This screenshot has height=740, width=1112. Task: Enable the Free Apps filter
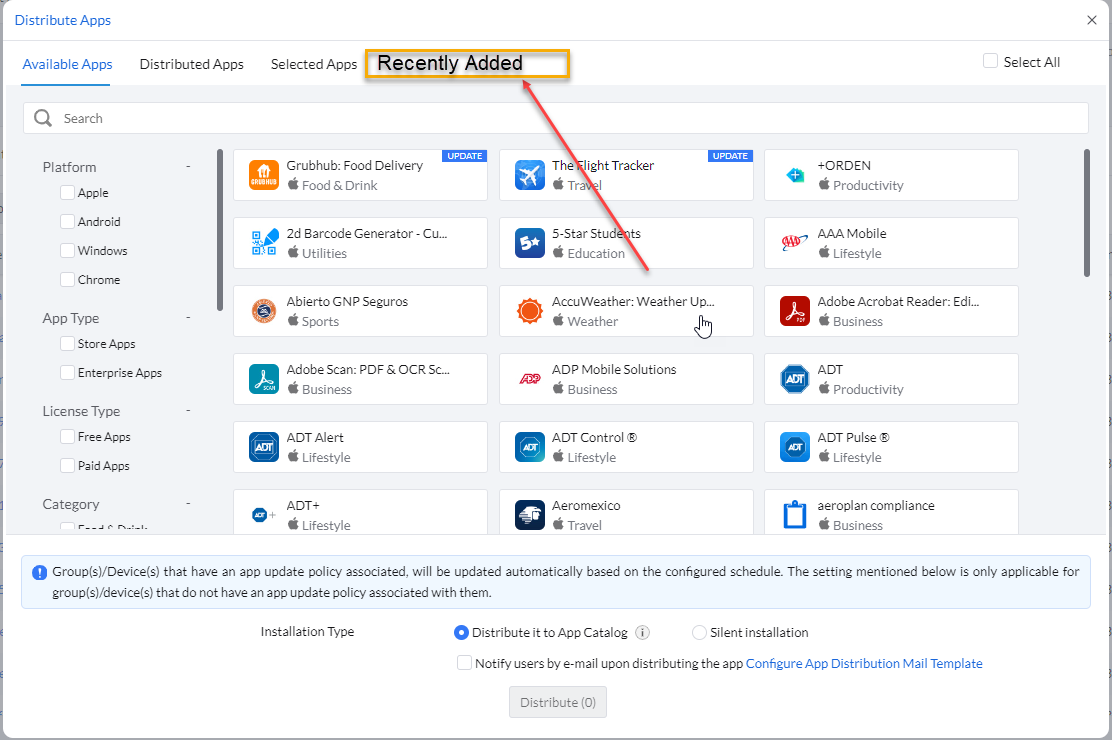click(x=67, y=436)
